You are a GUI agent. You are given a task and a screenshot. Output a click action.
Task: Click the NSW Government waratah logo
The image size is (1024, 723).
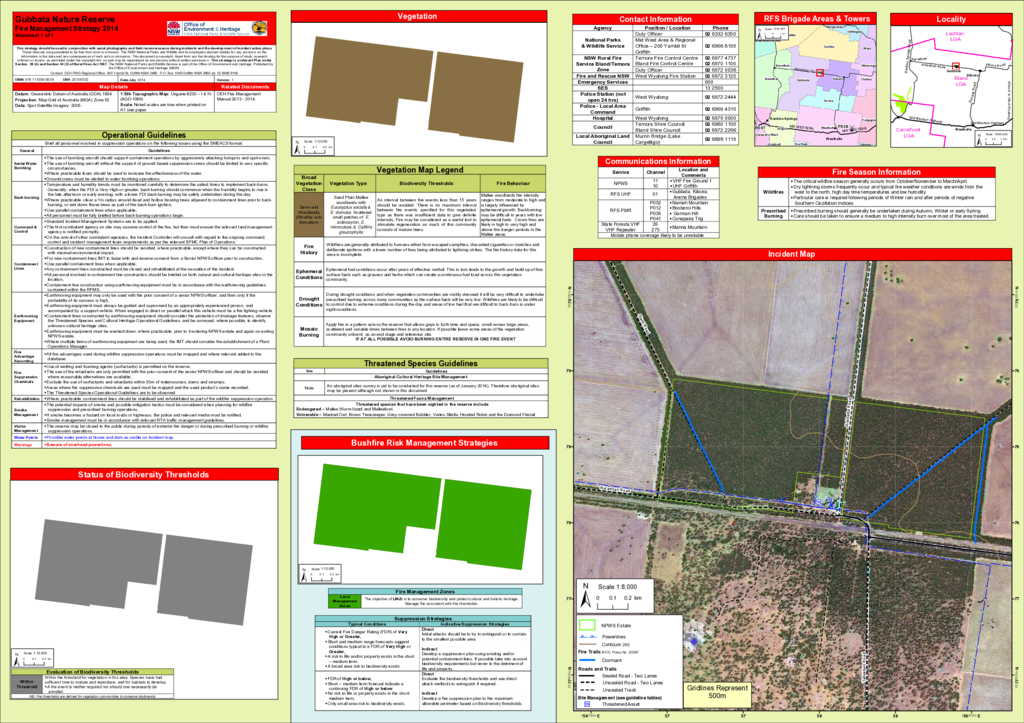point(174,29)
